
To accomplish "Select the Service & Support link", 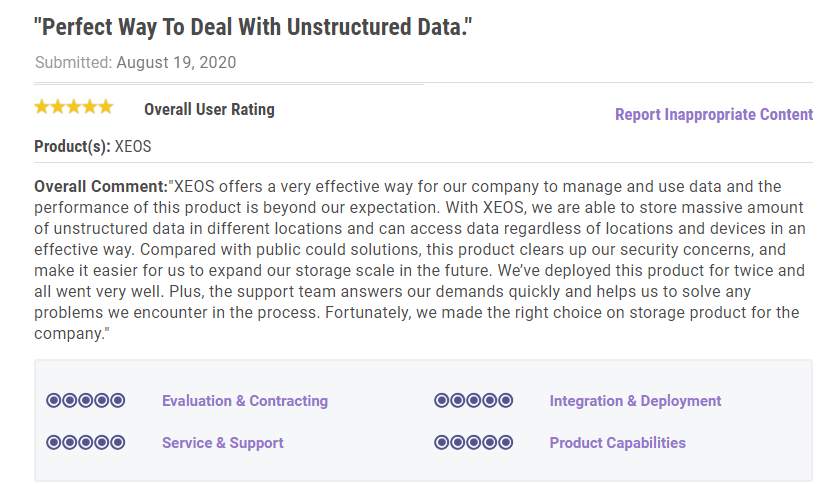I will point(222,443).
